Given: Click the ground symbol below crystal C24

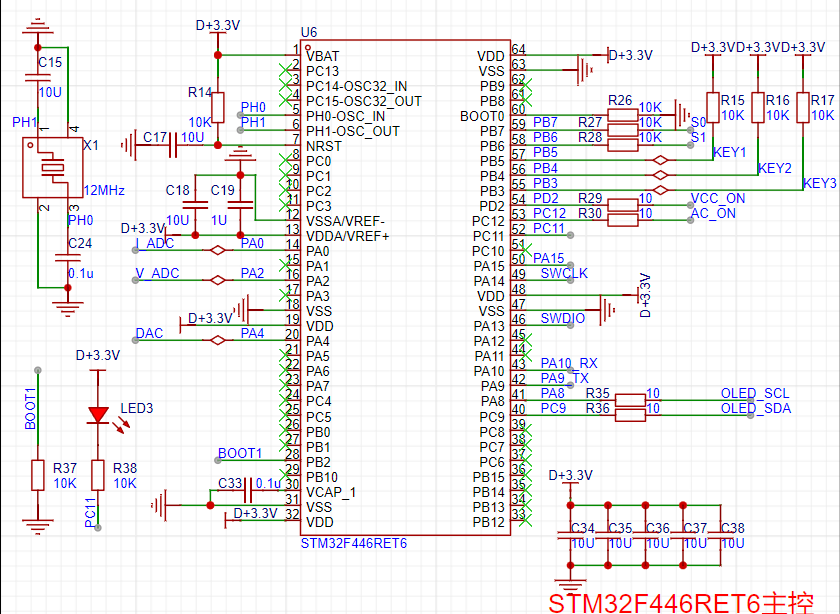Looking at the screenshot, I should click(x=68, y=309).
